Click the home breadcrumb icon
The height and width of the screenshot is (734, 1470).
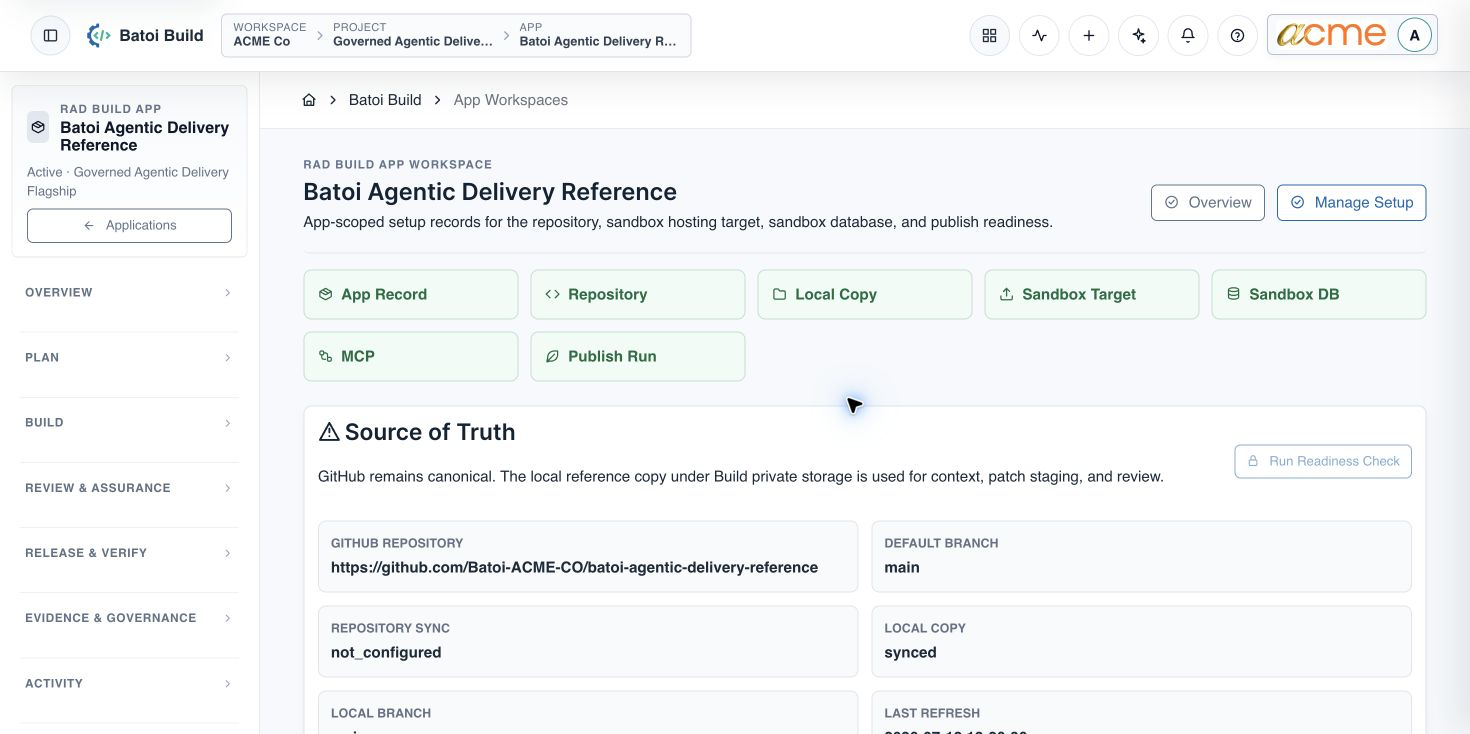tap(309, 100)
